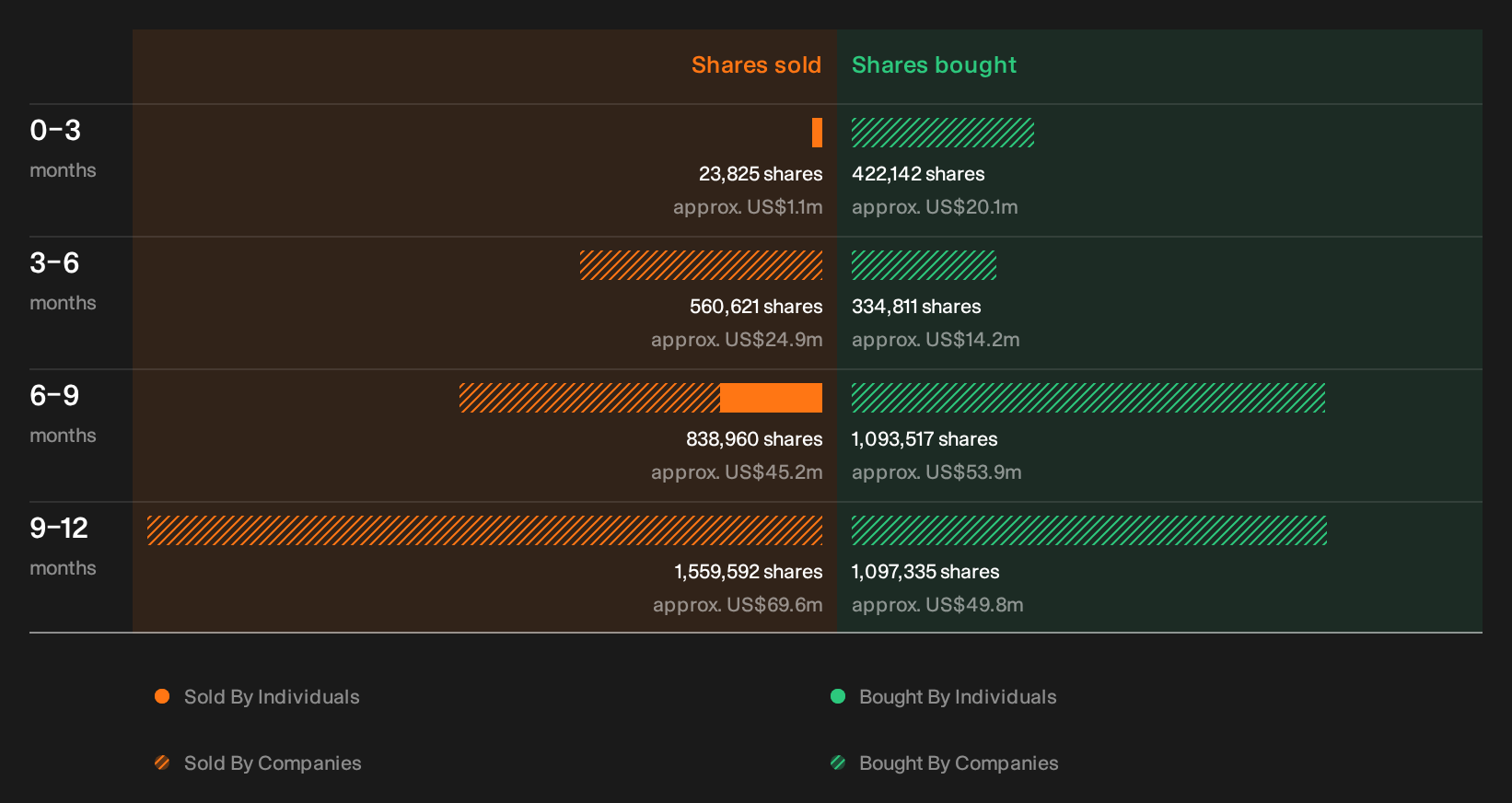The height and width of the screenshot is (803, 1512).
Task: Click the 9-12 months row label
Action: pyautogui.click(x=63, y=546)
